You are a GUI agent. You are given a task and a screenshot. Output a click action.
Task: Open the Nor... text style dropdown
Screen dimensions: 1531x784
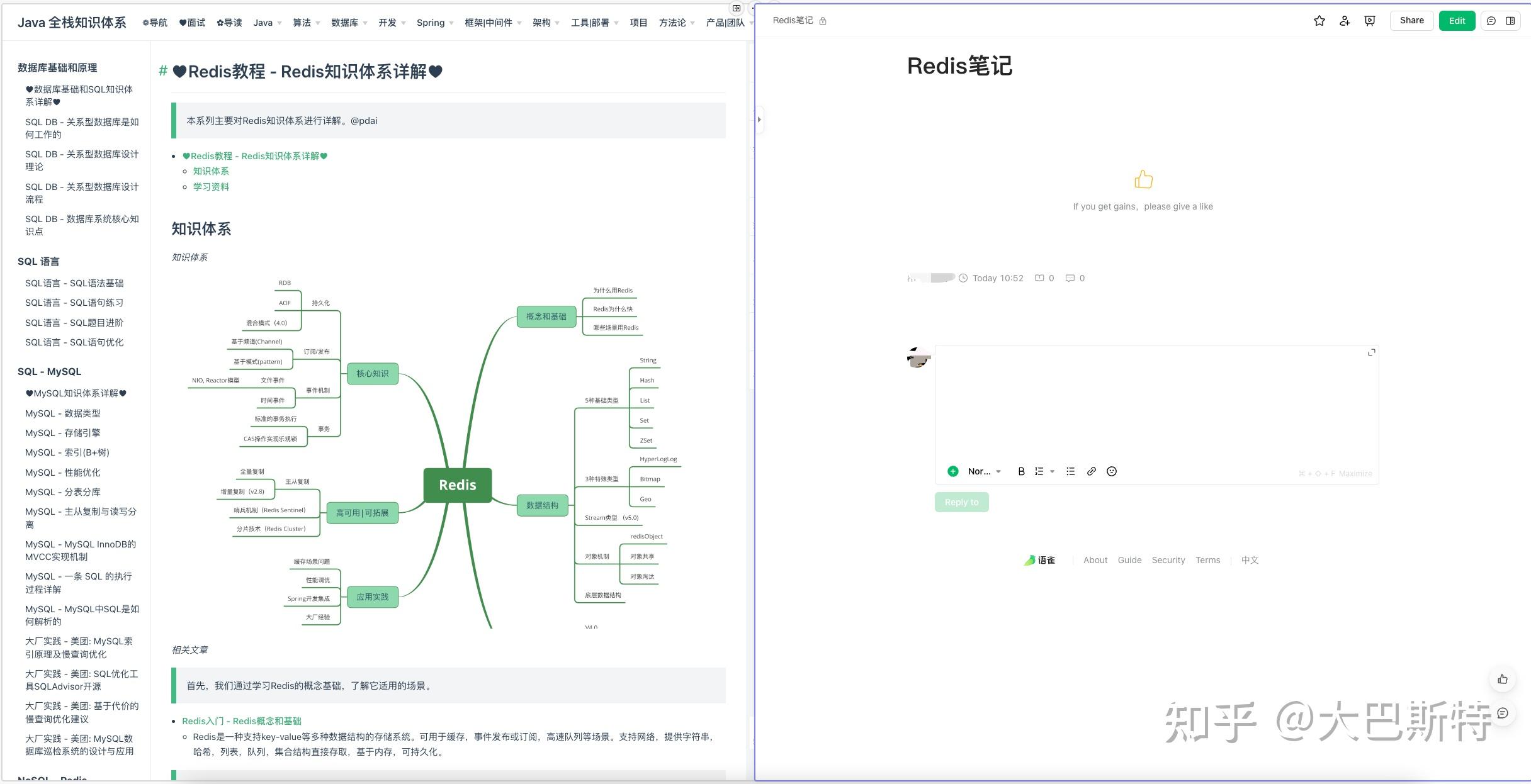pos(985,471)
